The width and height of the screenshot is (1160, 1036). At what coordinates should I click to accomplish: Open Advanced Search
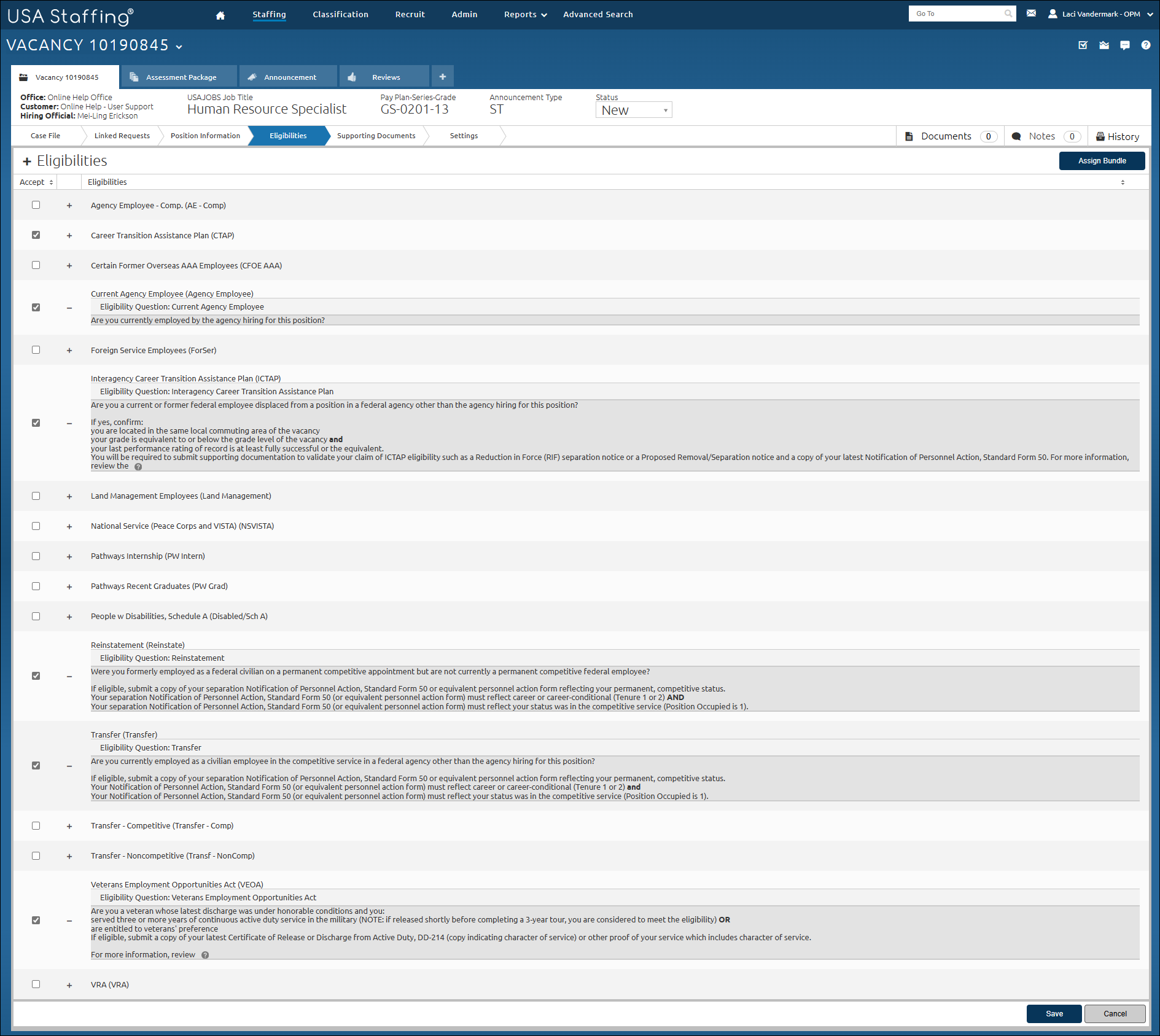[x=598, y=15]
